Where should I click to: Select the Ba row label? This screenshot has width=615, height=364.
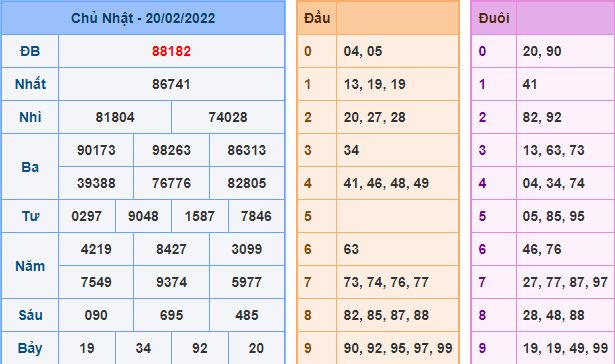(x=30, y=167)
